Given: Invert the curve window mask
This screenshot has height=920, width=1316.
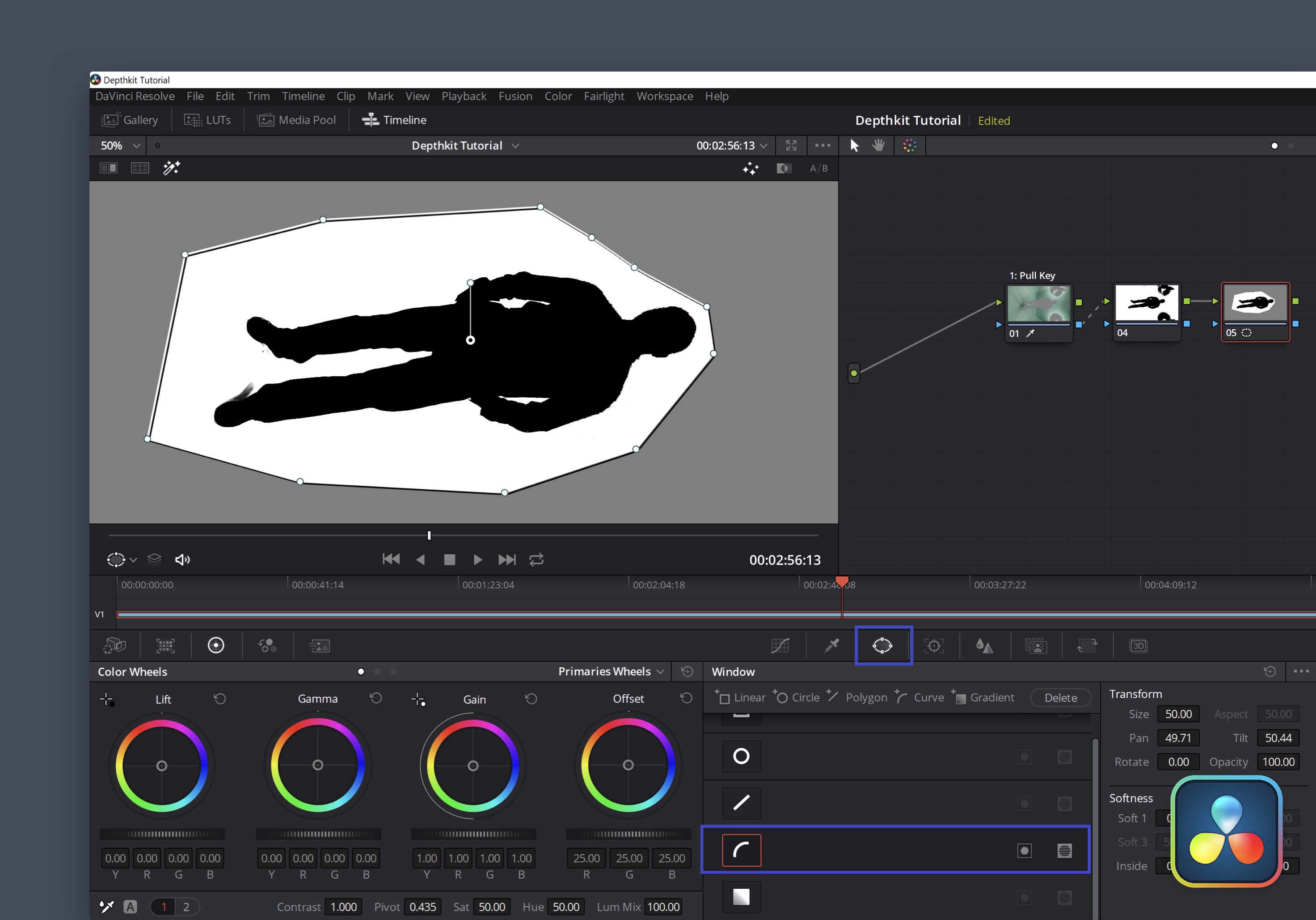Looking at the screenshot, I should (x=1024, y=851).
